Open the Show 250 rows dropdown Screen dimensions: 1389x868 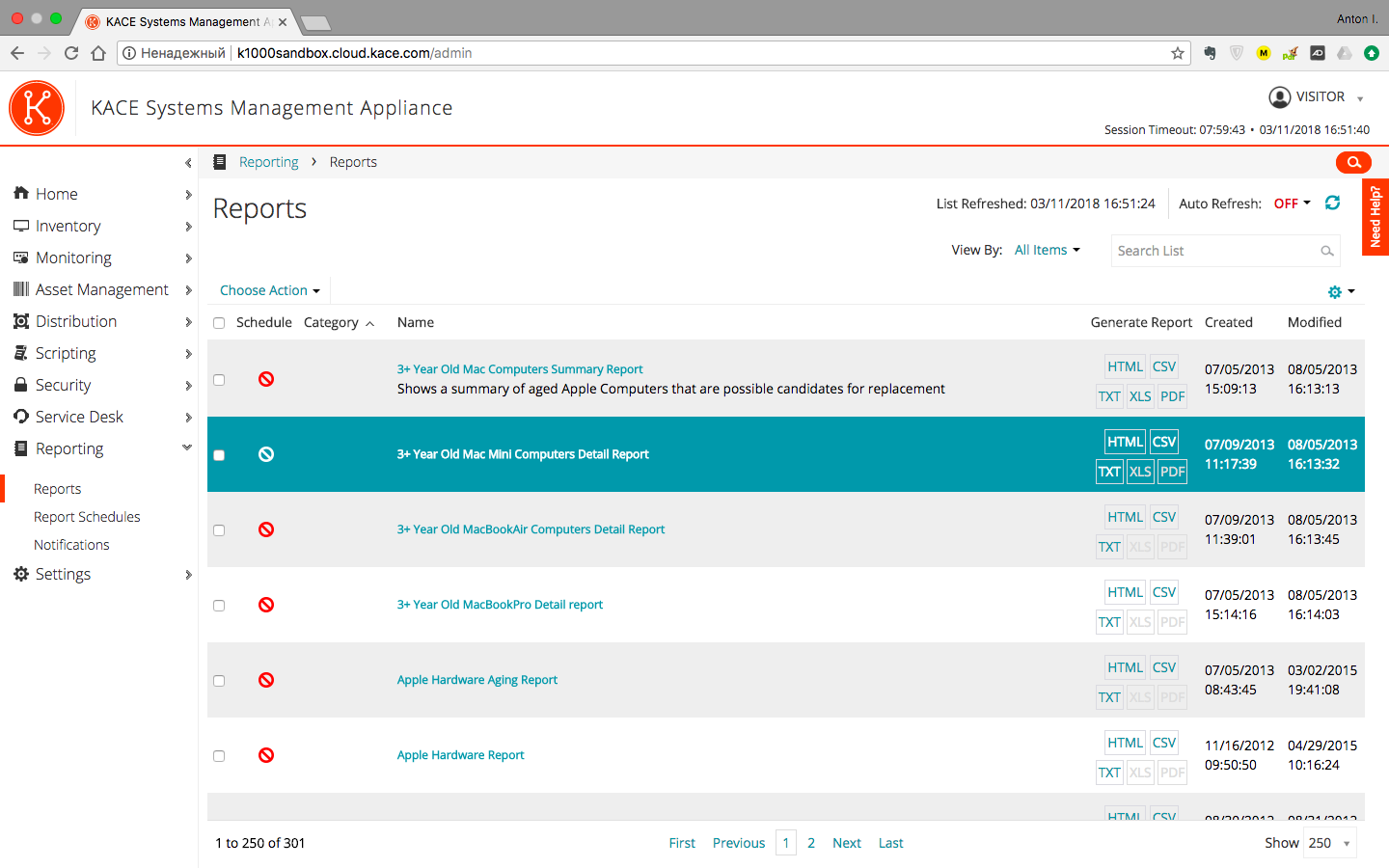1329,843
